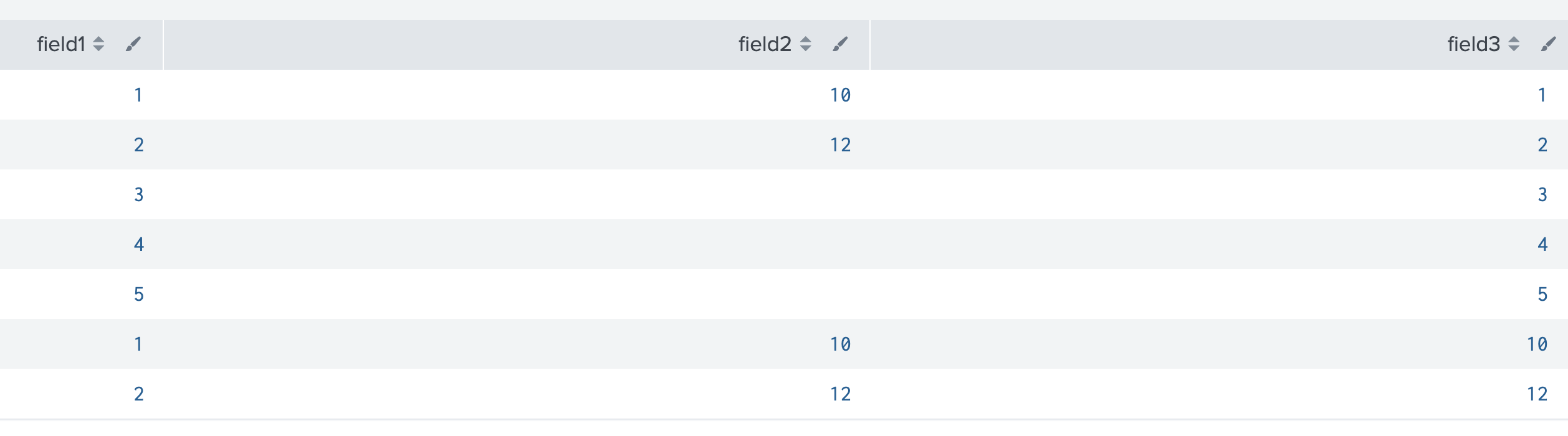
Task: Open field3 column format paintbrush
Action: (x=1548, y=44)
